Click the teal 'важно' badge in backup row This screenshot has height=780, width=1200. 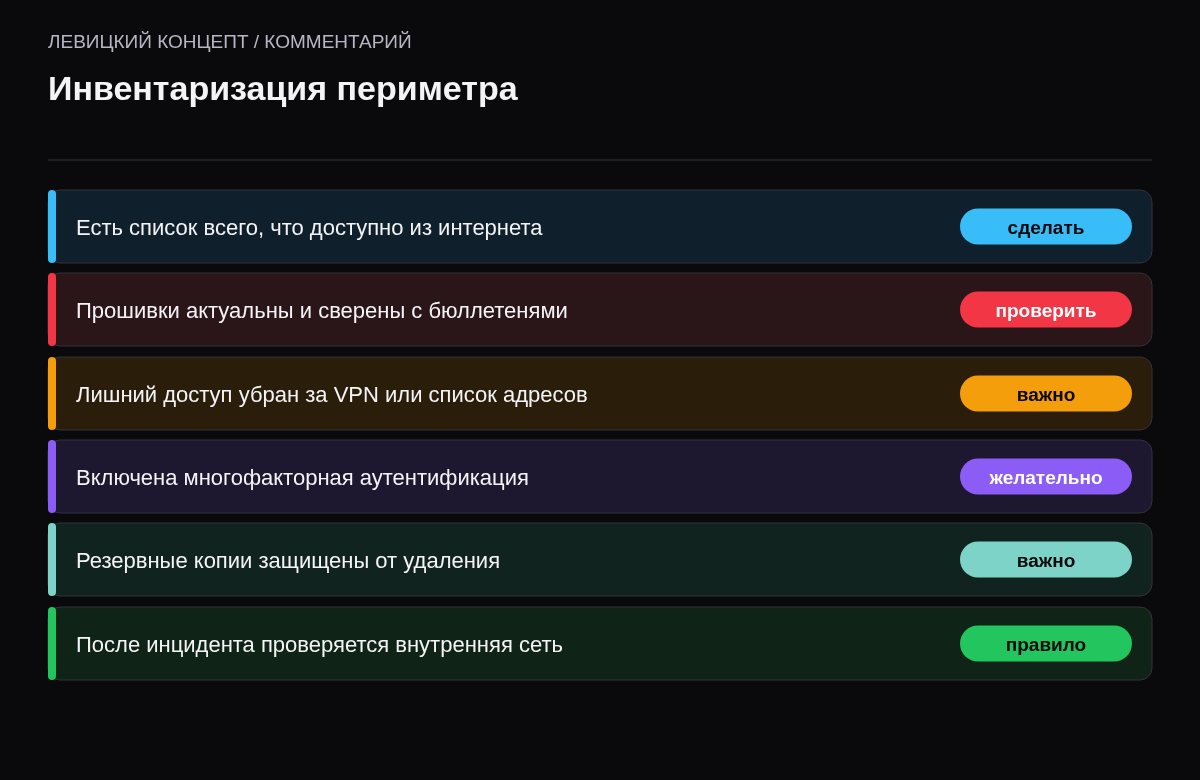1046,560
